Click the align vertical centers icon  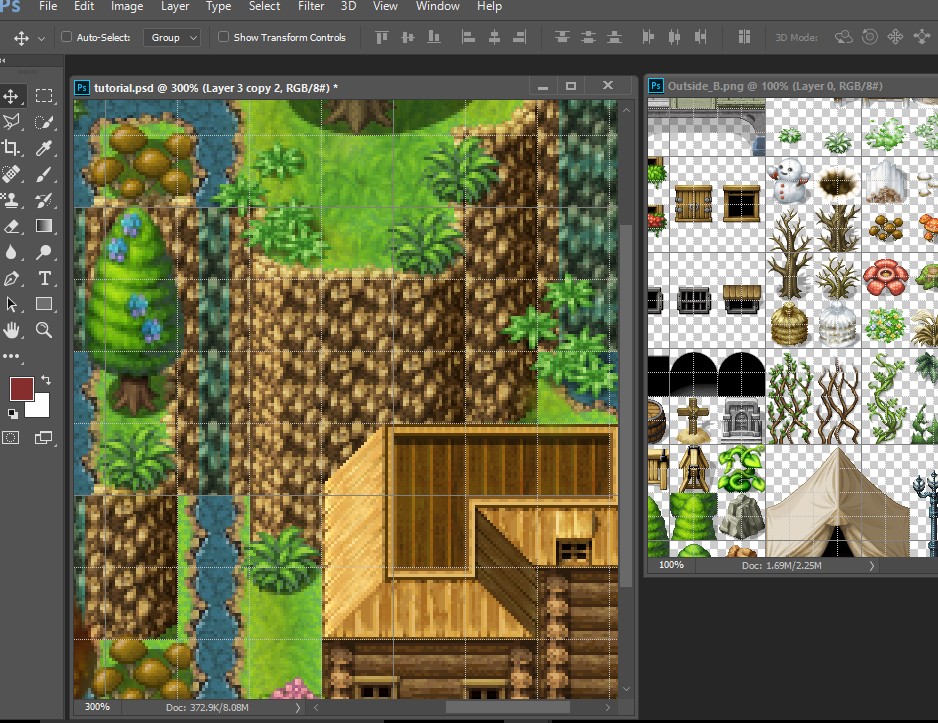pos(408,37)
